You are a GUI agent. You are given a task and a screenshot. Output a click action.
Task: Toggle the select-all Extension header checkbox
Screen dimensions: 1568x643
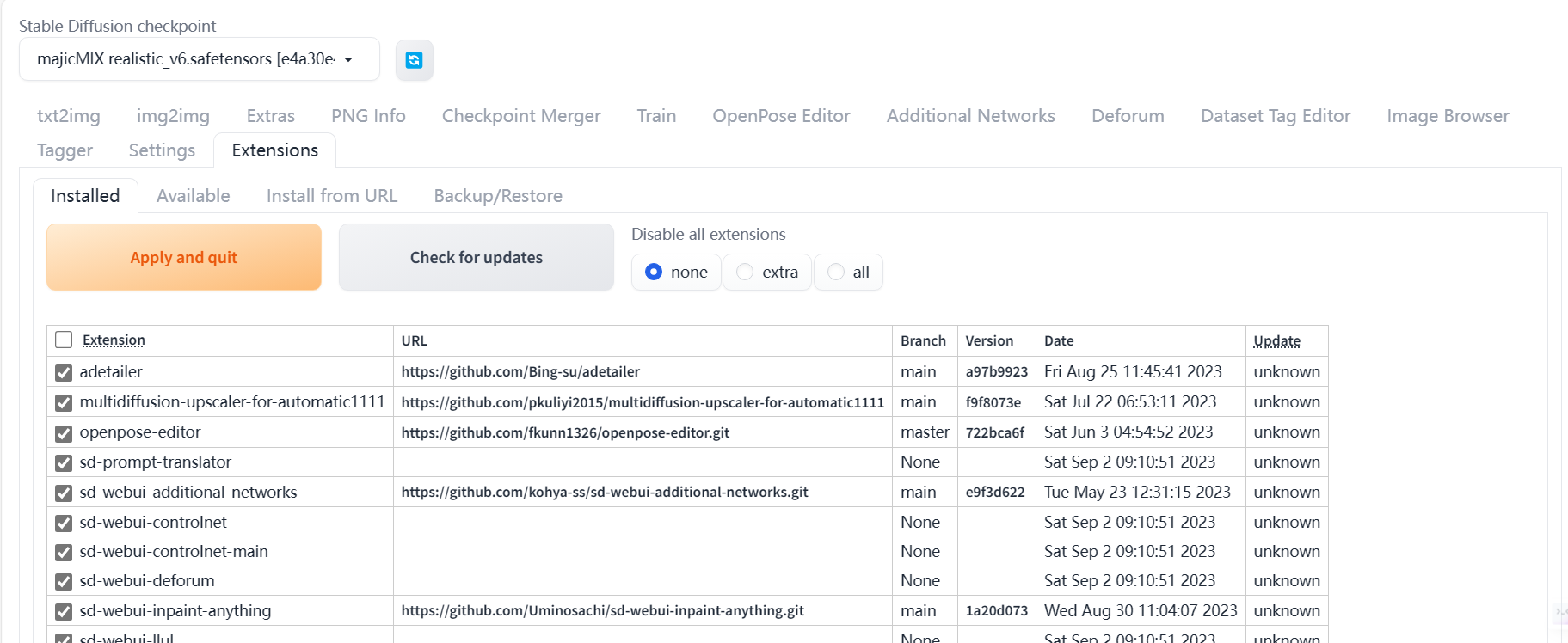pos(64,340)
